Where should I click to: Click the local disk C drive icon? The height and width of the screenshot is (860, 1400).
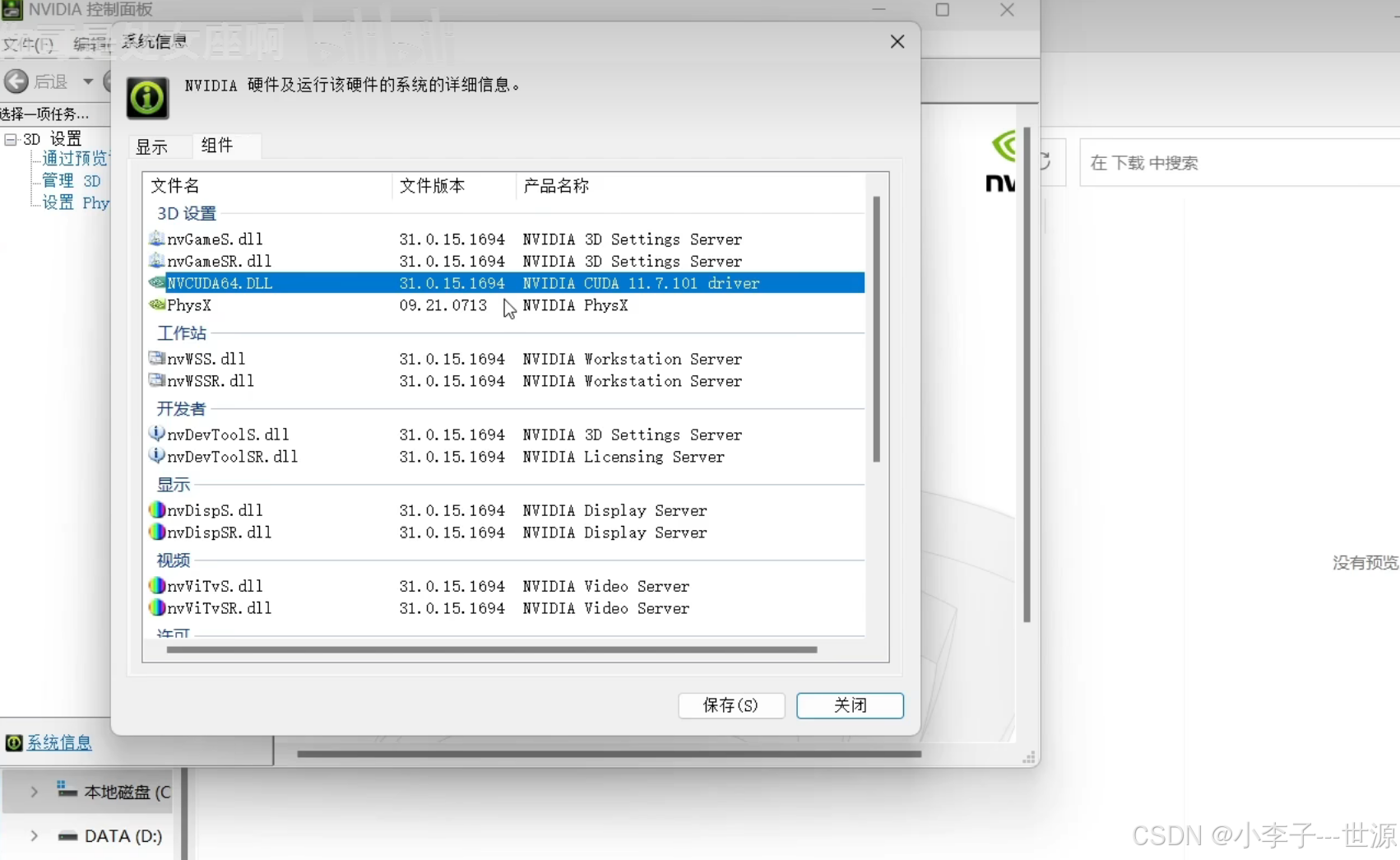click(67, 790)
